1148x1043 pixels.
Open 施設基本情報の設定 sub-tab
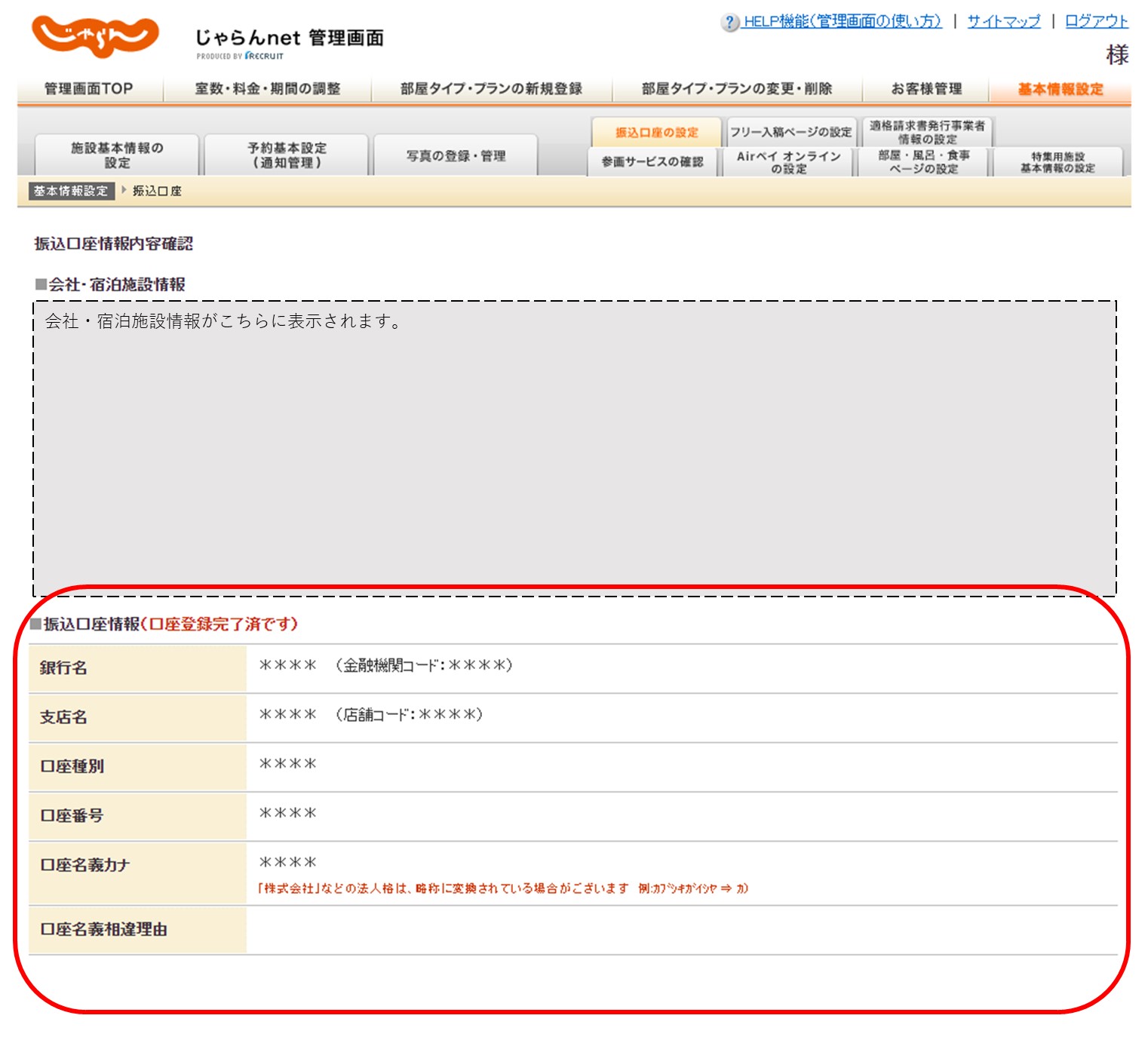[x=117, y=155]
